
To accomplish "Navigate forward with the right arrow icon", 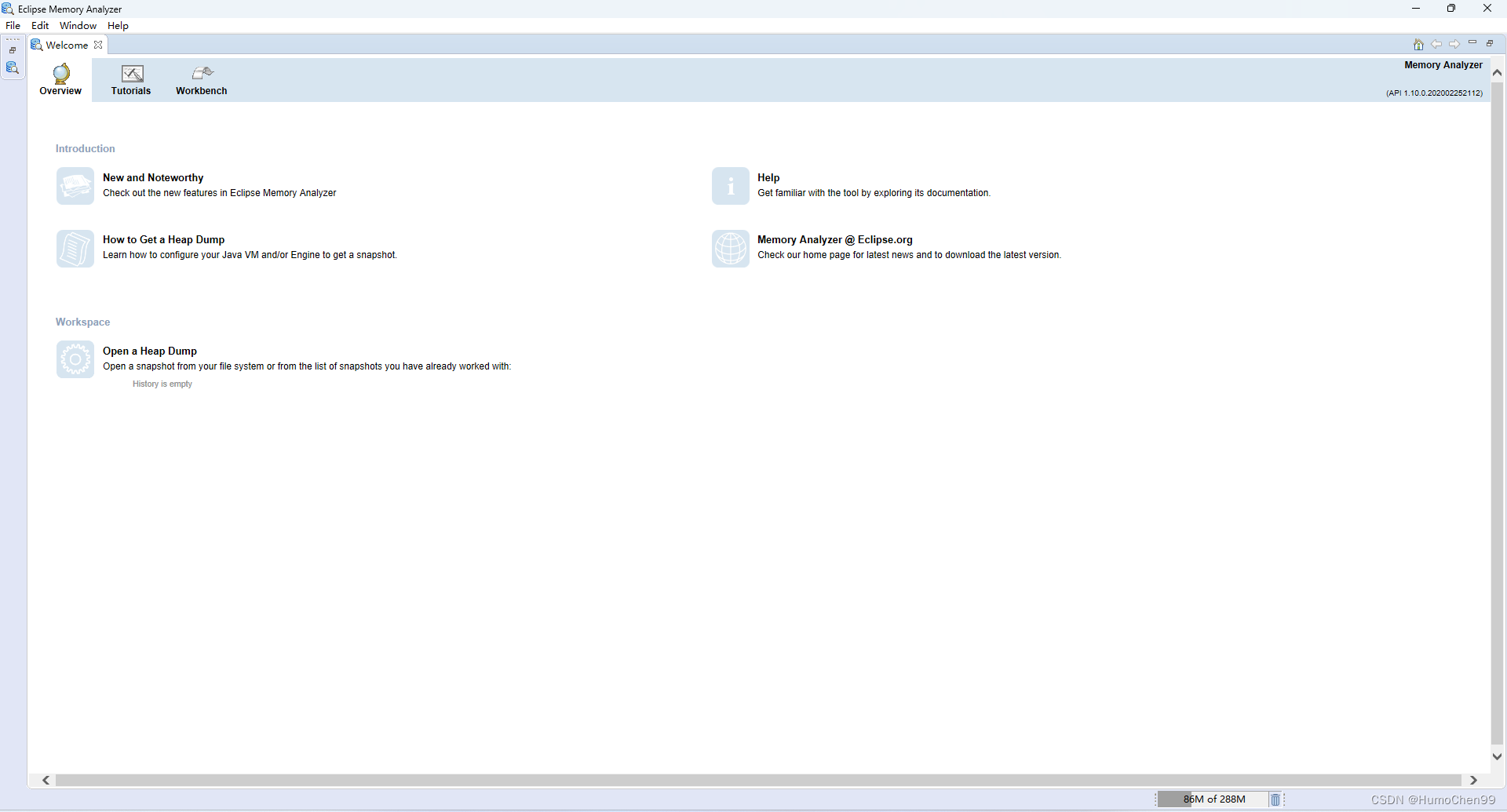I will [x=1454, y=45].
